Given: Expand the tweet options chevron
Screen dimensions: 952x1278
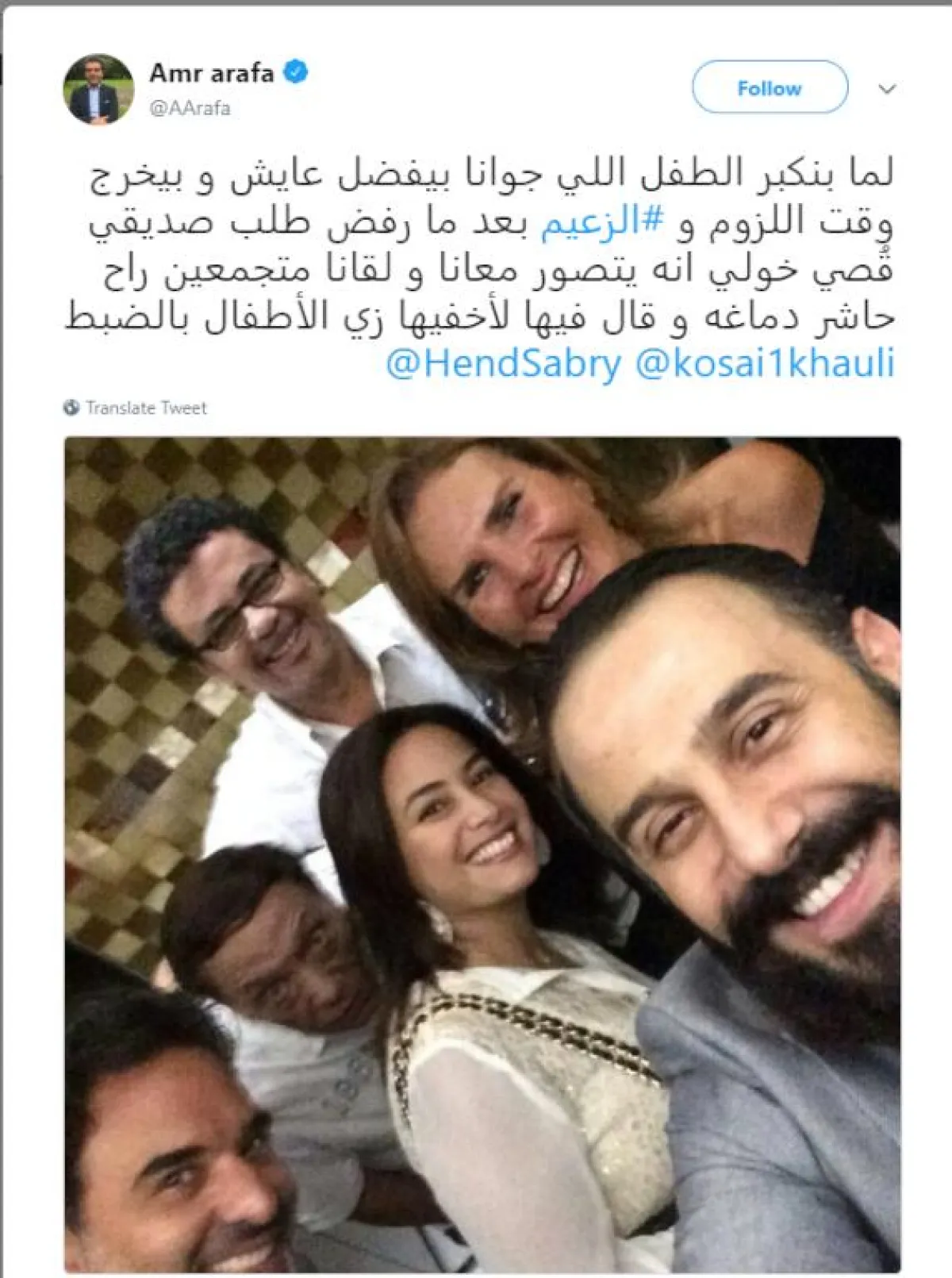Looking at the screenshot, I should click(887, 89).
